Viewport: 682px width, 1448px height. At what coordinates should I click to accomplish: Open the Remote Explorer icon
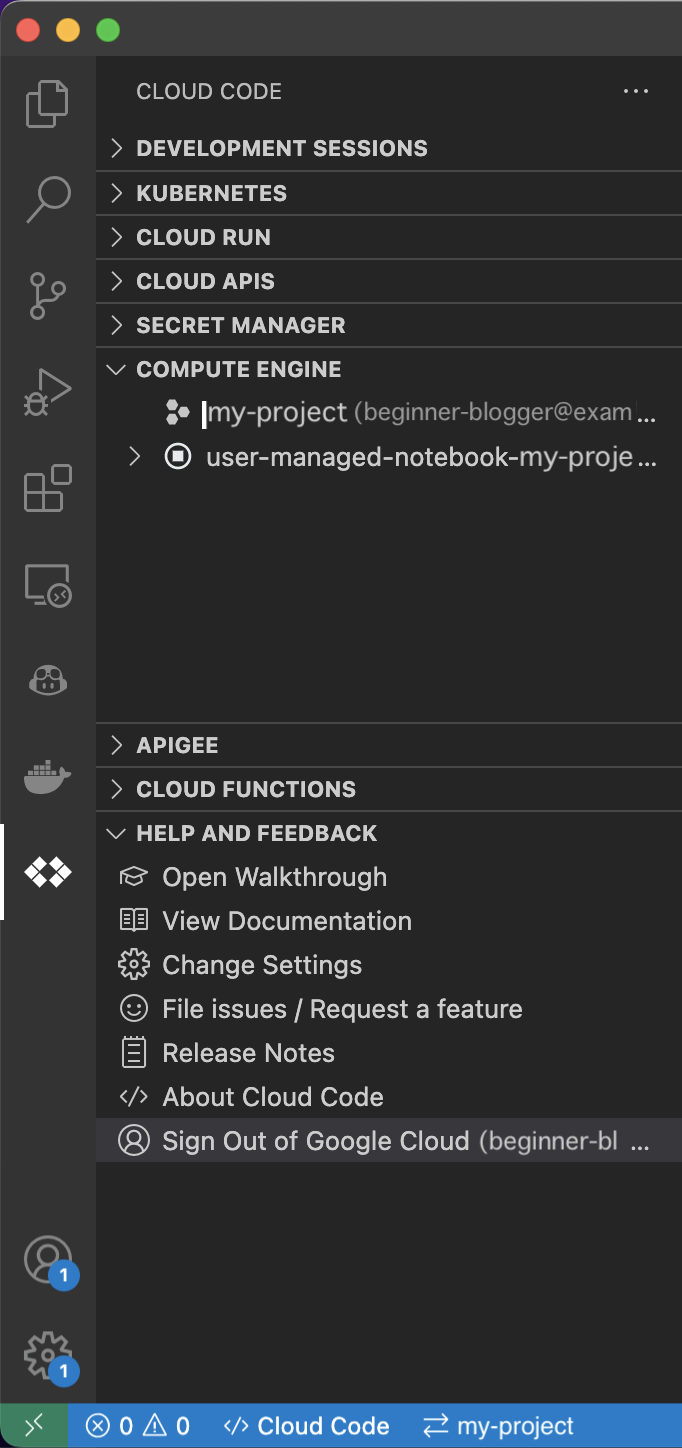click(x=47, y=584)
